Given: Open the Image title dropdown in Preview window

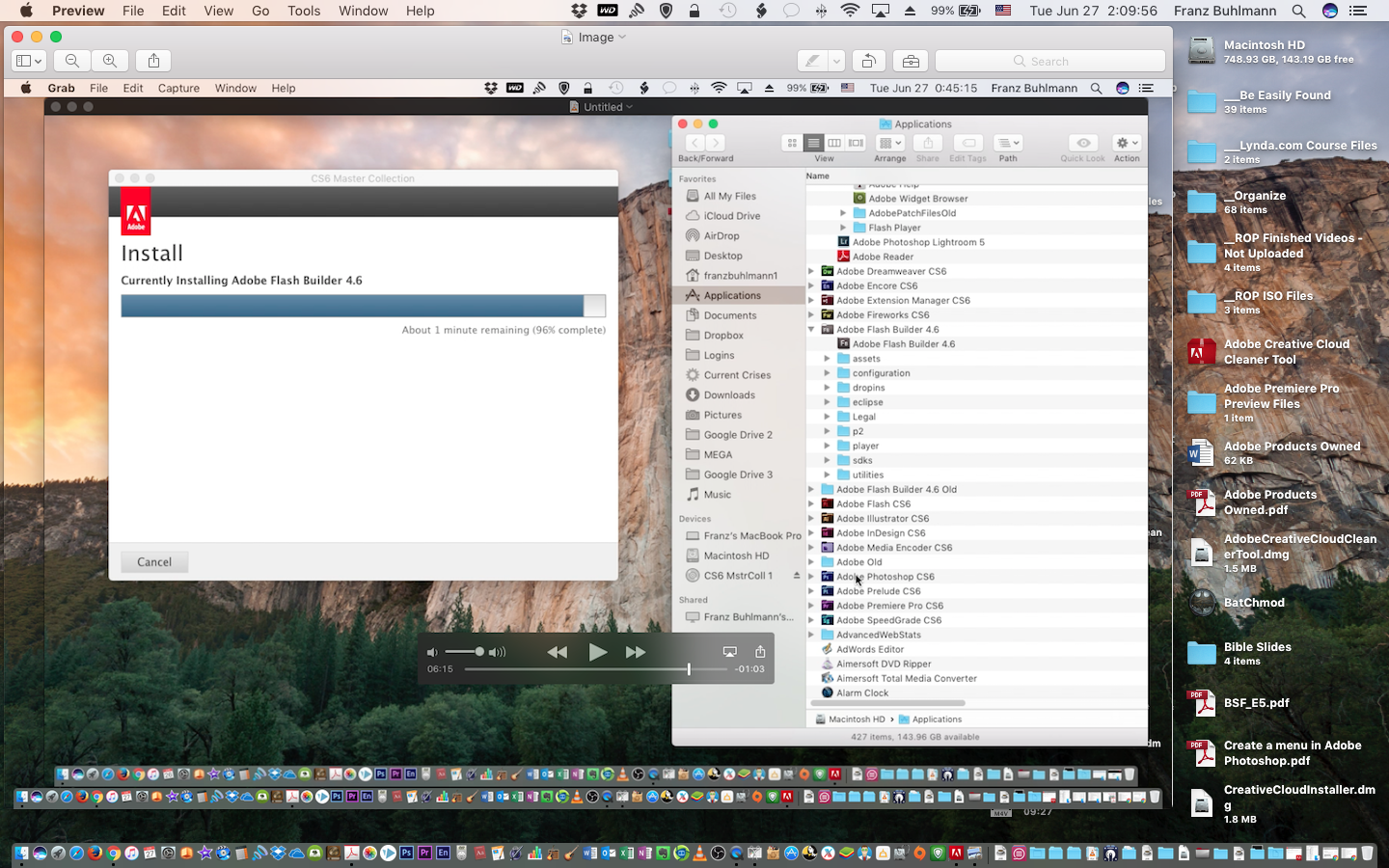Looking at the screenshot, I should pos(603,37).
